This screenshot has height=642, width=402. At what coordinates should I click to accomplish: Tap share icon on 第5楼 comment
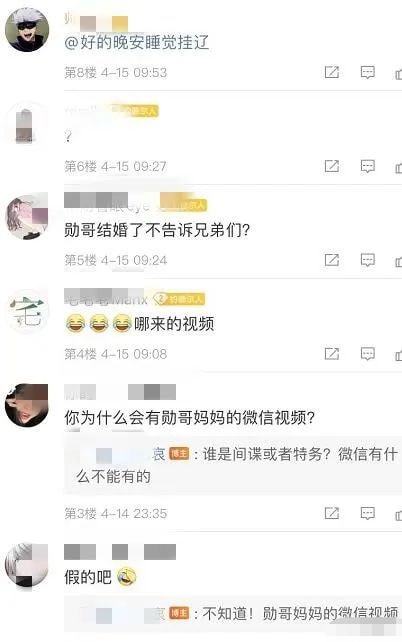point(332,260)
